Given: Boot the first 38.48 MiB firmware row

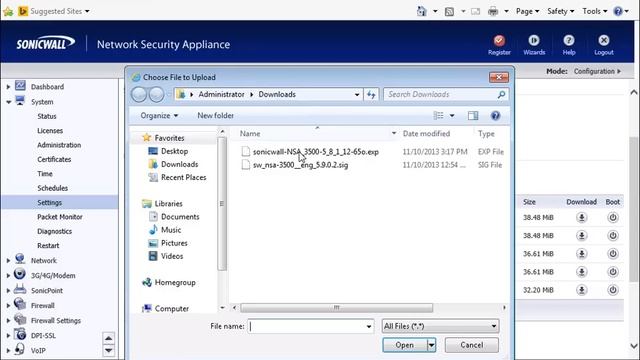Looking at the screenshot, I should click(x=613, y=218).
